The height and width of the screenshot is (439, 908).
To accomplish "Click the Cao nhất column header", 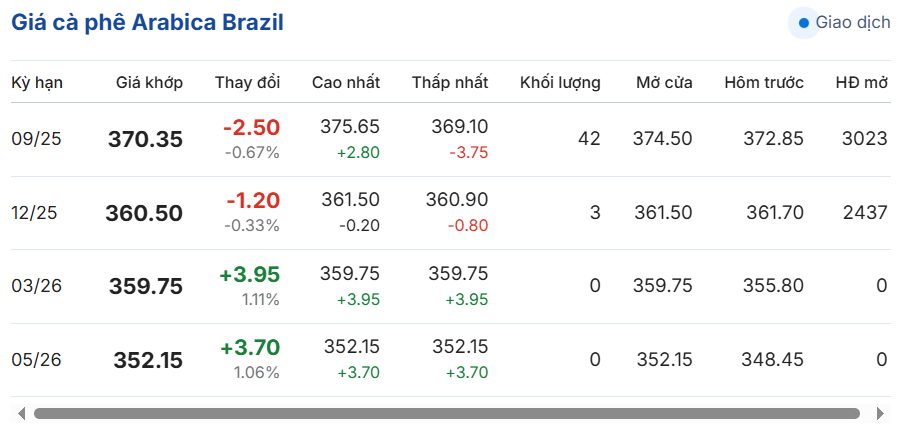I will 346,83.
